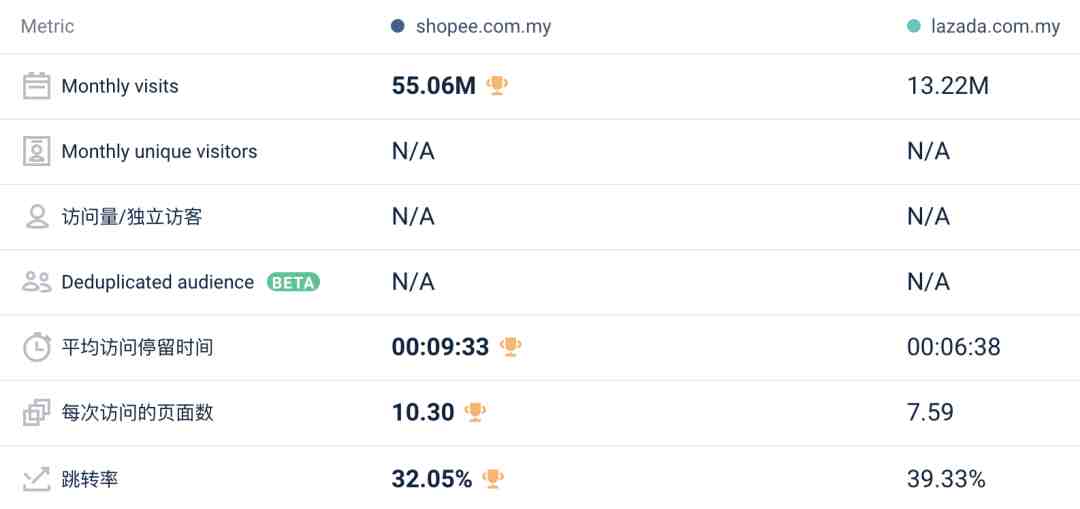Click lazada's 13.22M monthly visits value
The width and height of the screenshot is (1080, 509).
[948, 86]
